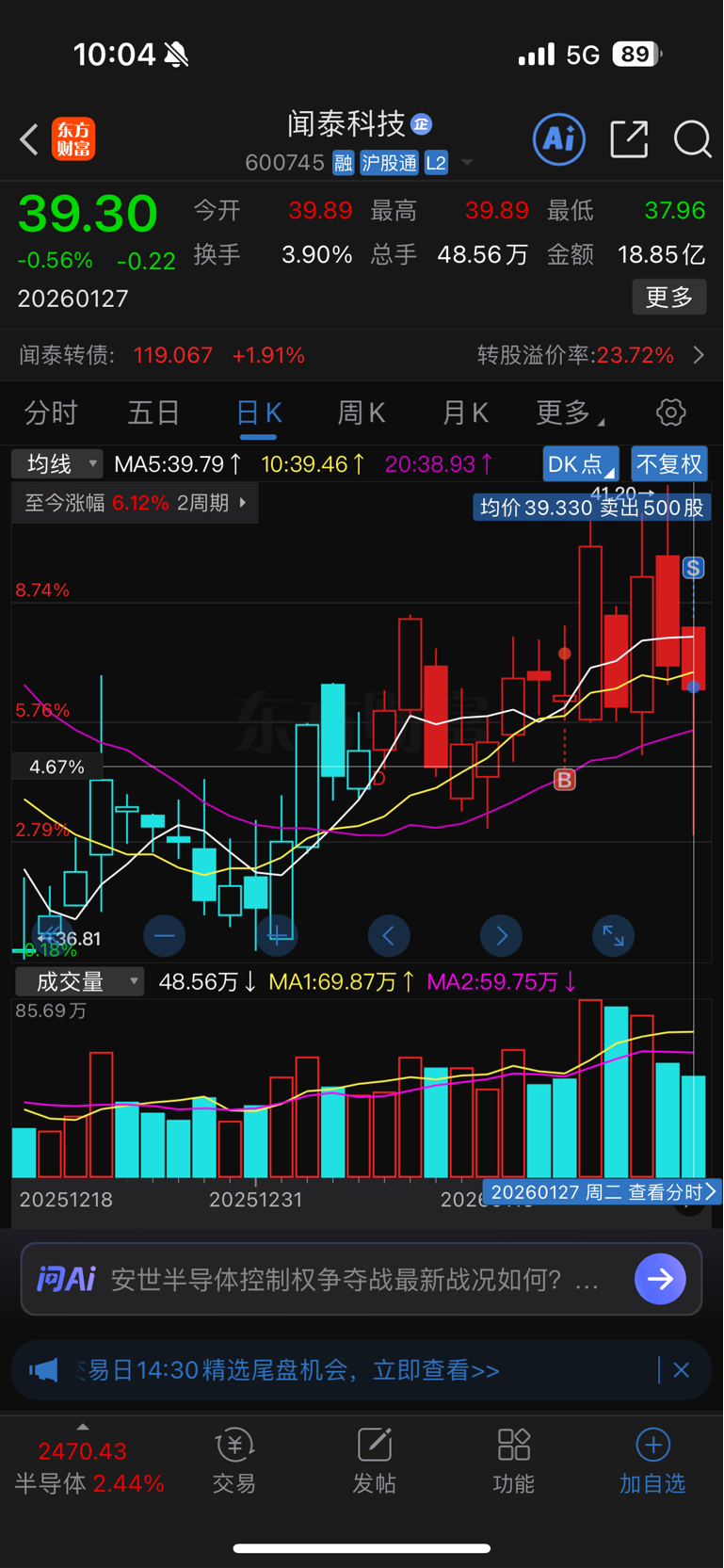
Task: Open 不复权 adjustment selector
Action: (669, 463)
